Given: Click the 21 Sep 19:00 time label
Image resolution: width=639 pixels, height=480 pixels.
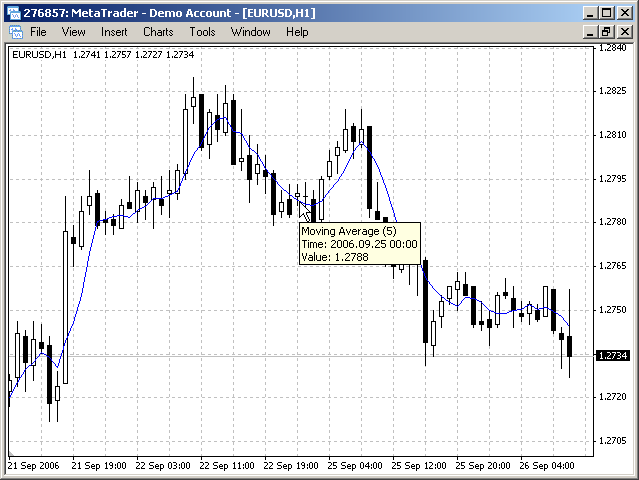Looking at the screenshot, I should [99, 465].
